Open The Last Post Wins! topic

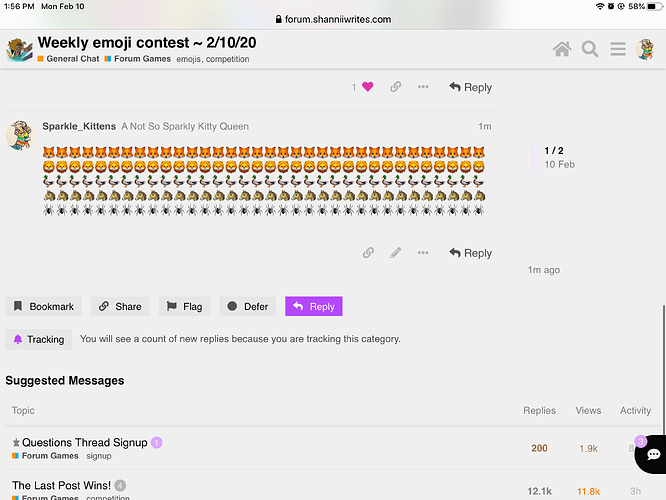click(x=62, y=485)
